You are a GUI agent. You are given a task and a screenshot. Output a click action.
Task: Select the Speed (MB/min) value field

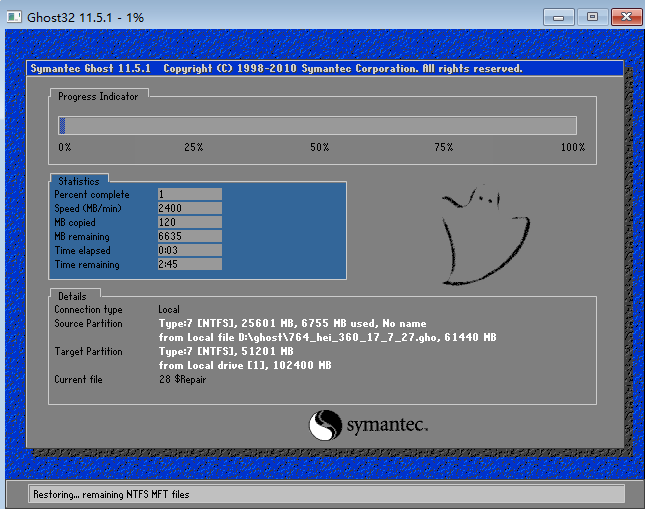tap(189, 208)
